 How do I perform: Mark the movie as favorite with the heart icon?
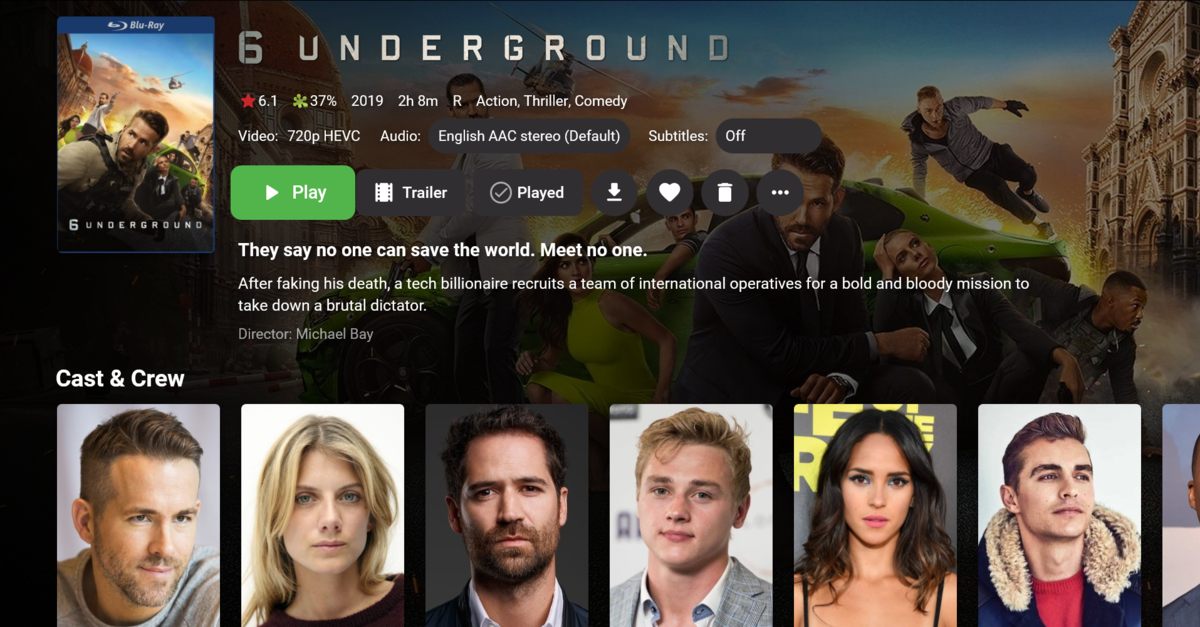tap(670, 193)
